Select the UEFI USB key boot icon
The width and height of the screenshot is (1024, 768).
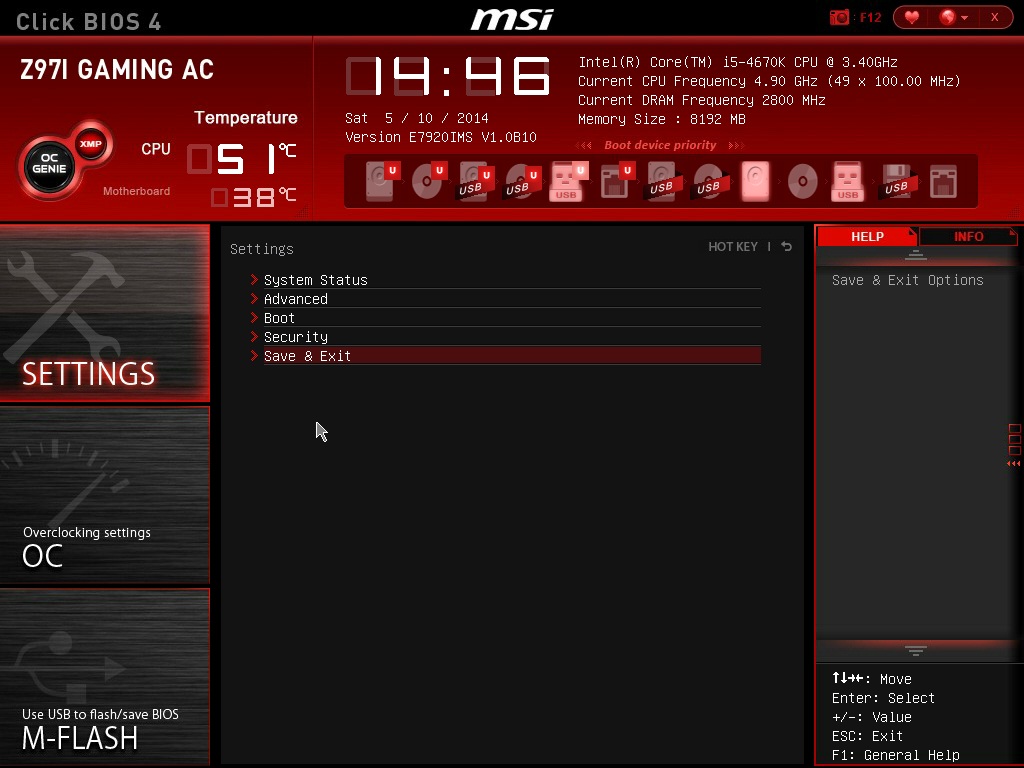coord(568,181)
